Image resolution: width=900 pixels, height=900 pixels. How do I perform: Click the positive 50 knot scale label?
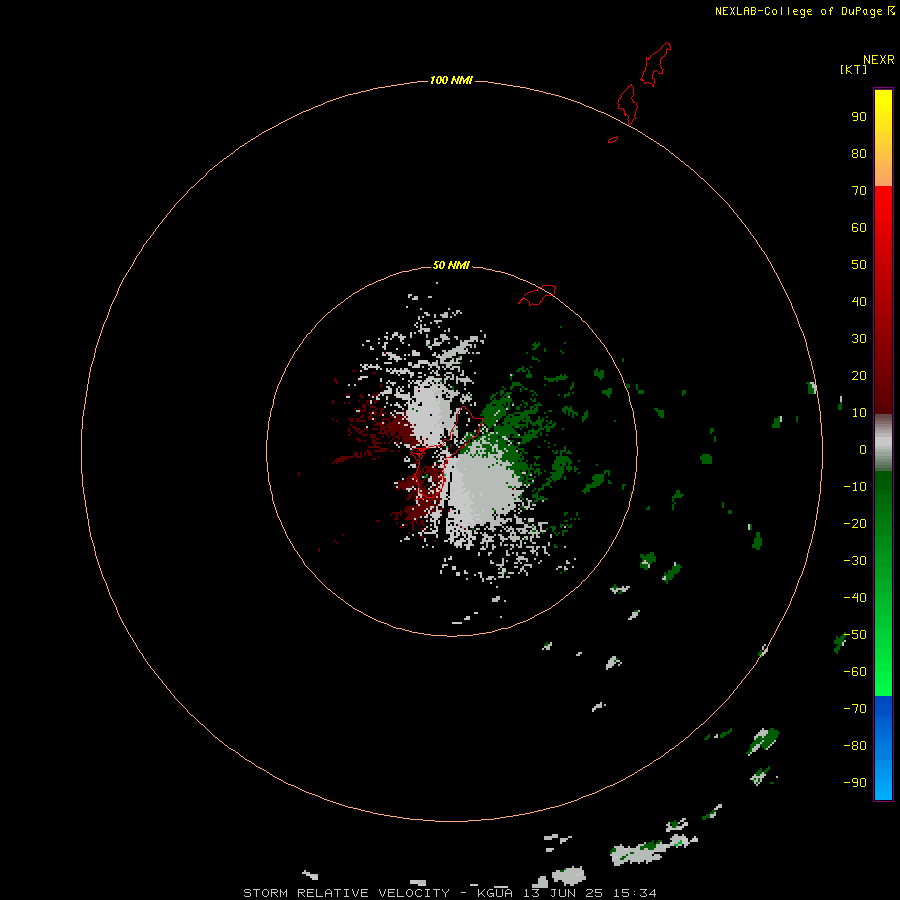point(859,265)
